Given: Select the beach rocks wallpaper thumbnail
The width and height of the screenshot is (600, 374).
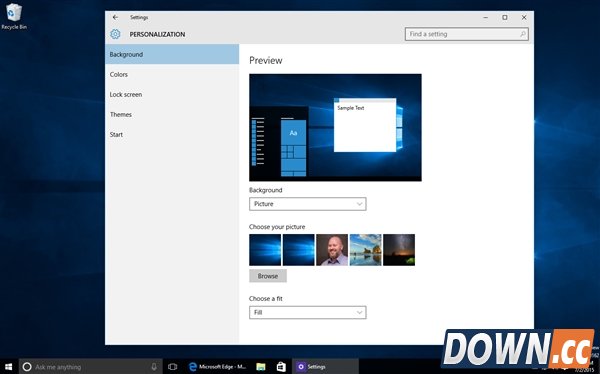Looking at the screenshot, I should 365,250.
